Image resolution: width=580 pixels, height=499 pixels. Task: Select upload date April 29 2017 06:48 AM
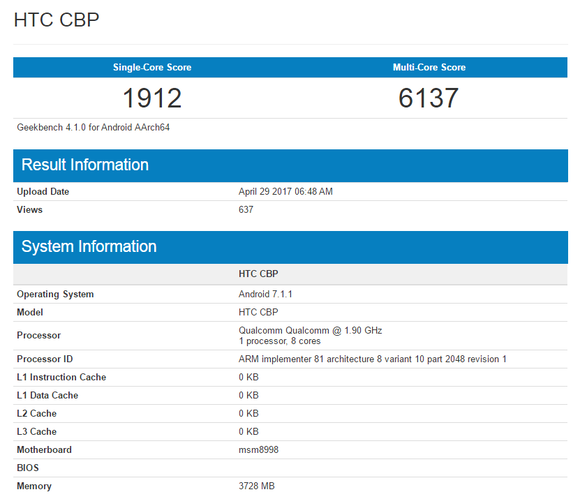(286, 192)
